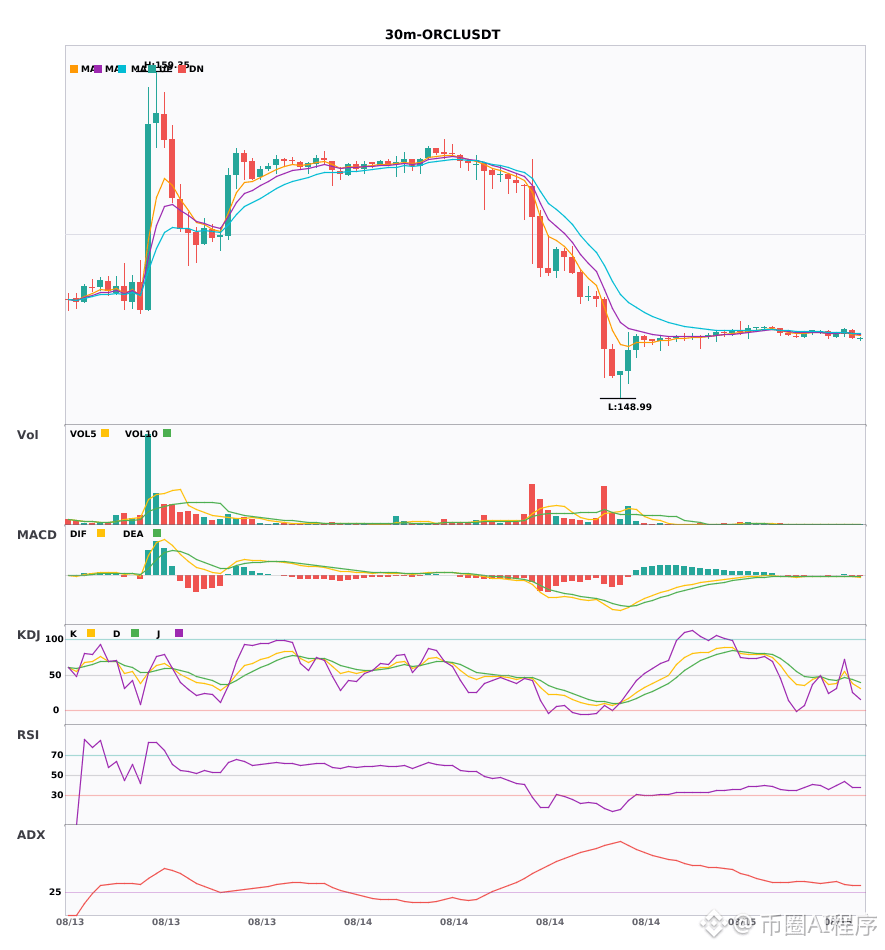Click the cyan MA legend swatch
This screenshot has width=885, height=950.
(122, 69)
